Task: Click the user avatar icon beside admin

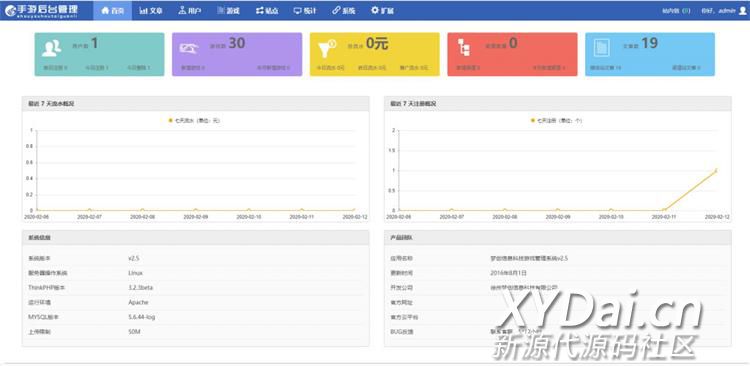Action: tap(742, 11)
